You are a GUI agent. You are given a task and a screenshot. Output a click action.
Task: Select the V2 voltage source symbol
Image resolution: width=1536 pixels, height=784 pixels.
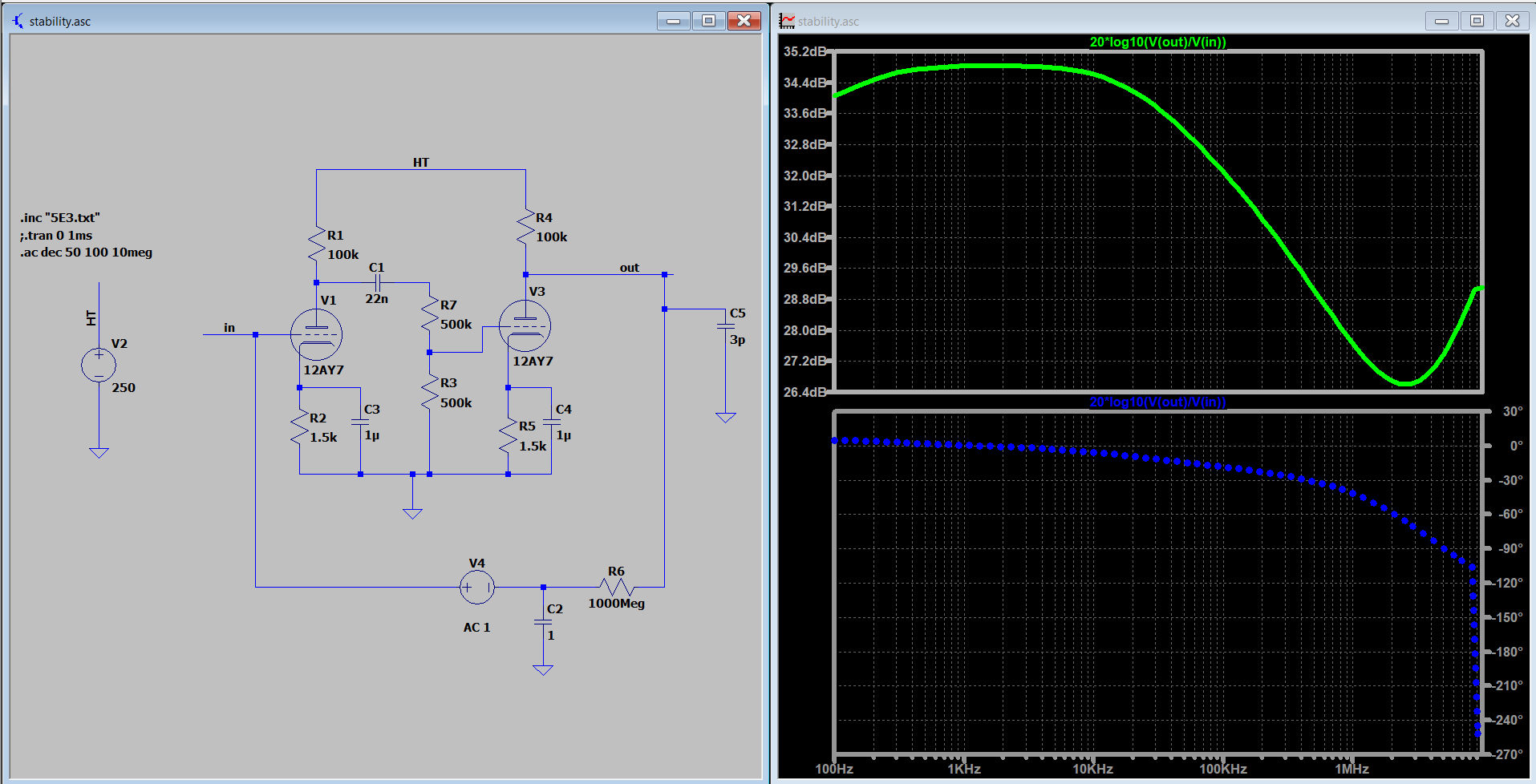coord(99,365)
